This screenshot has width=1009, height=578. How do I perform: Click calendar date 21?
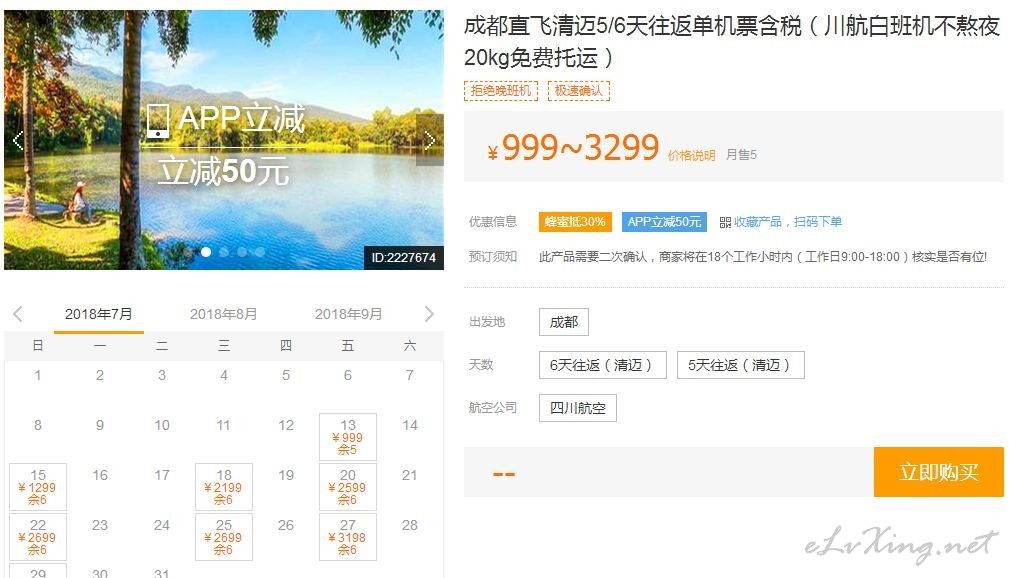(x=409, y=476)
